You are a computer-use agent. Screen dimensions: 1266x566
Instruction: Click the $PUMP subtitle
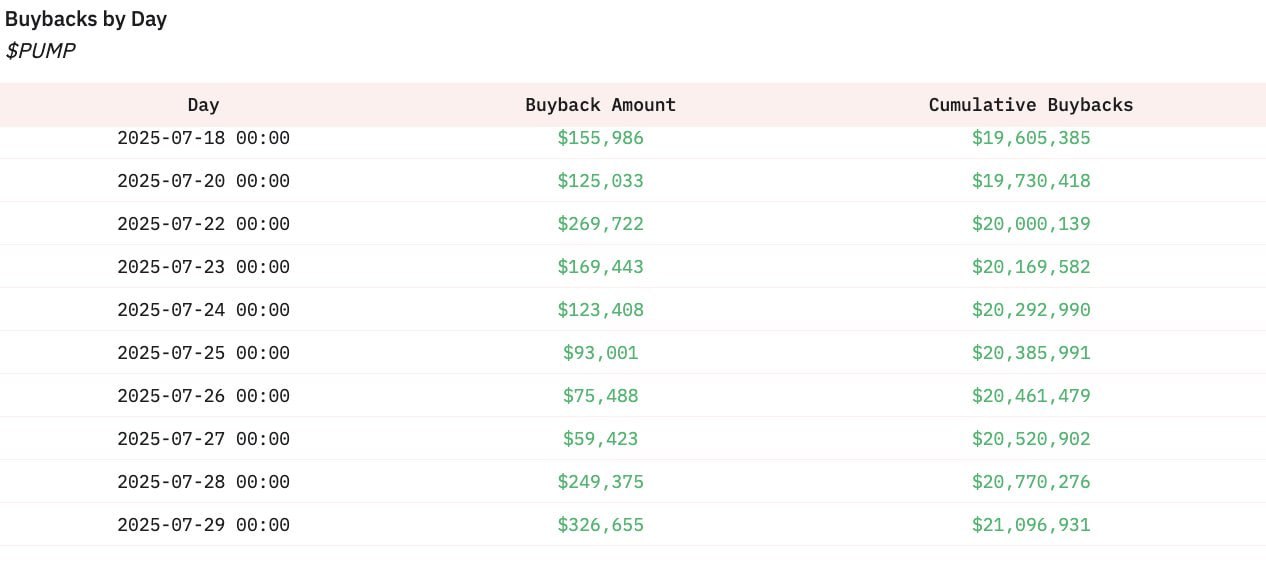click(40, 51)
